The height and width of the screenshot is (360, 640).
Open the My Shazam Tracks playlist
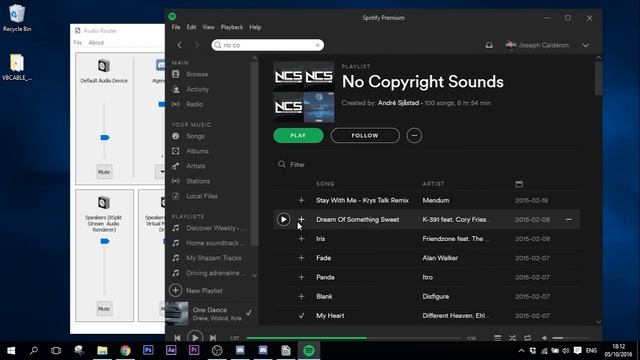tap(213, 258)
